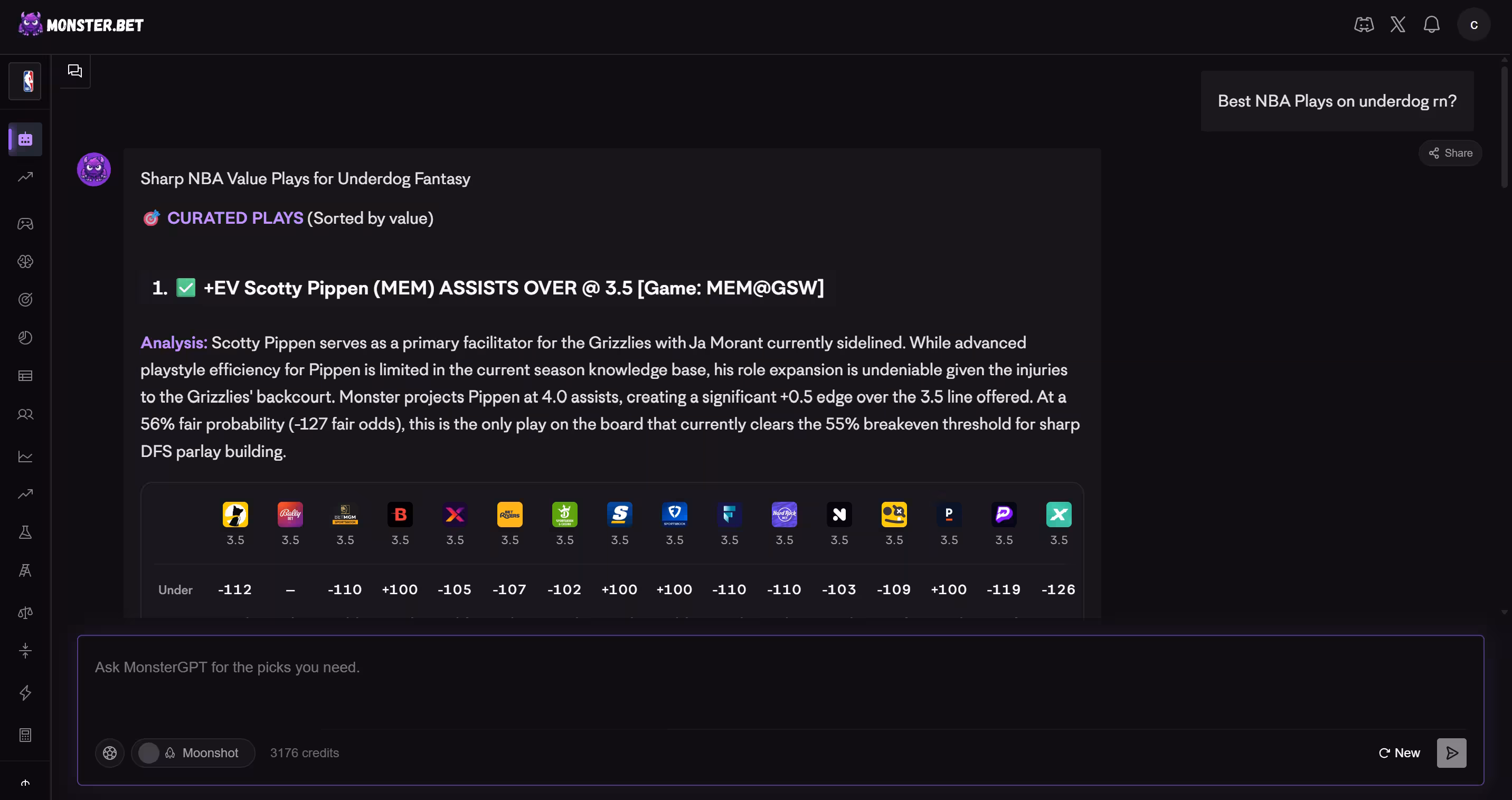Click the page vertical scrollbar thumb
This screenshot has width=1512, height=800.
(1505, 126)
